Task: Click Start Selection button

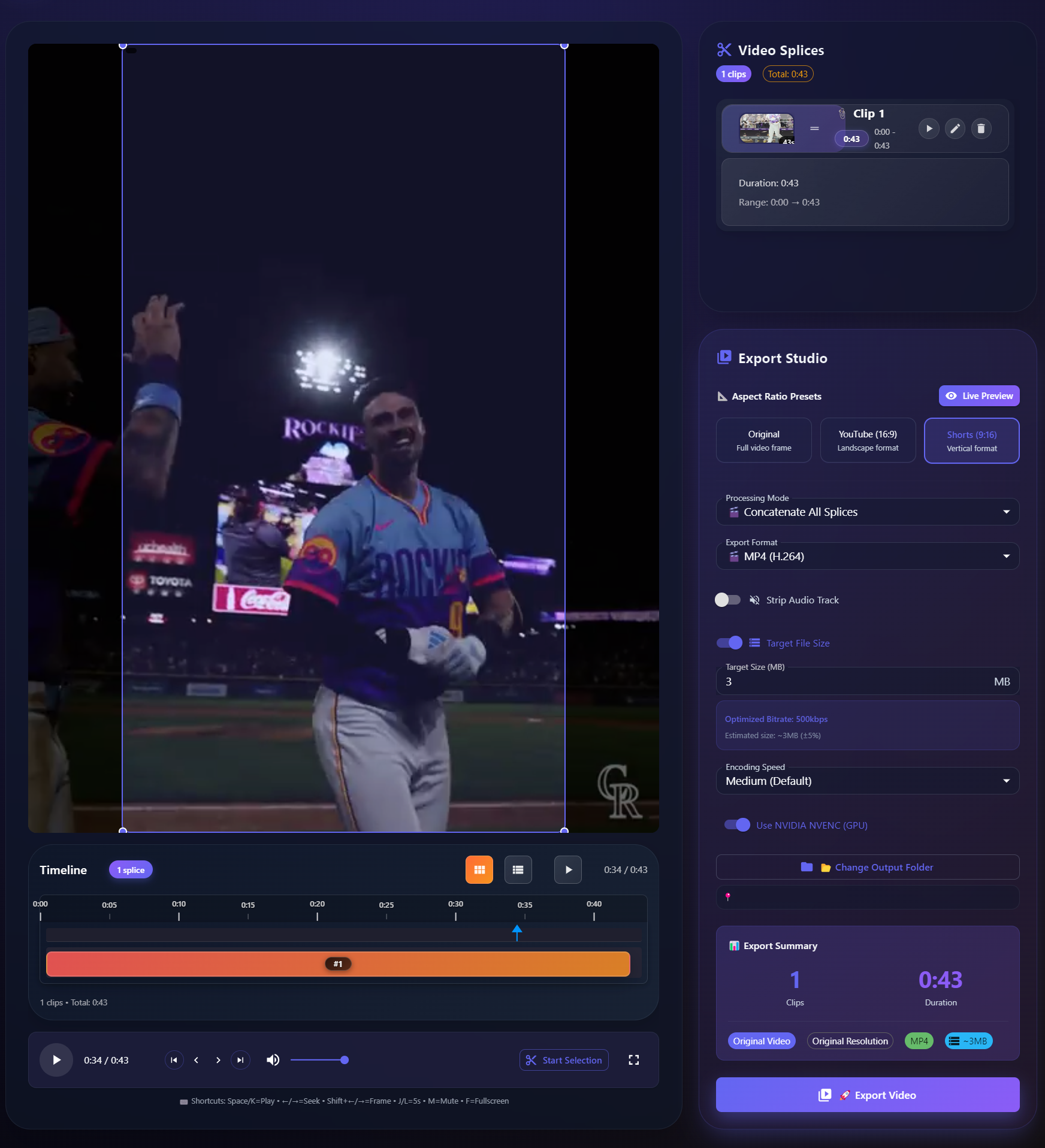Action: (564, 1060)
